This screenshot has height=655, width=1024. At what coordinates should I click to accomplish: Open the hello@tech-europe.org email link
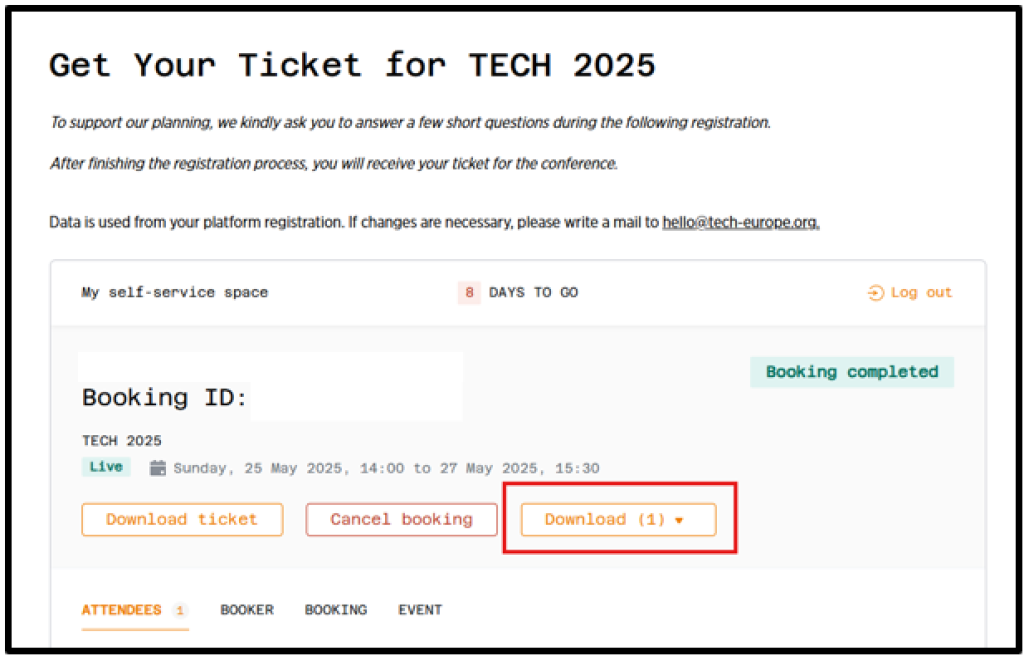pos(740,222)
